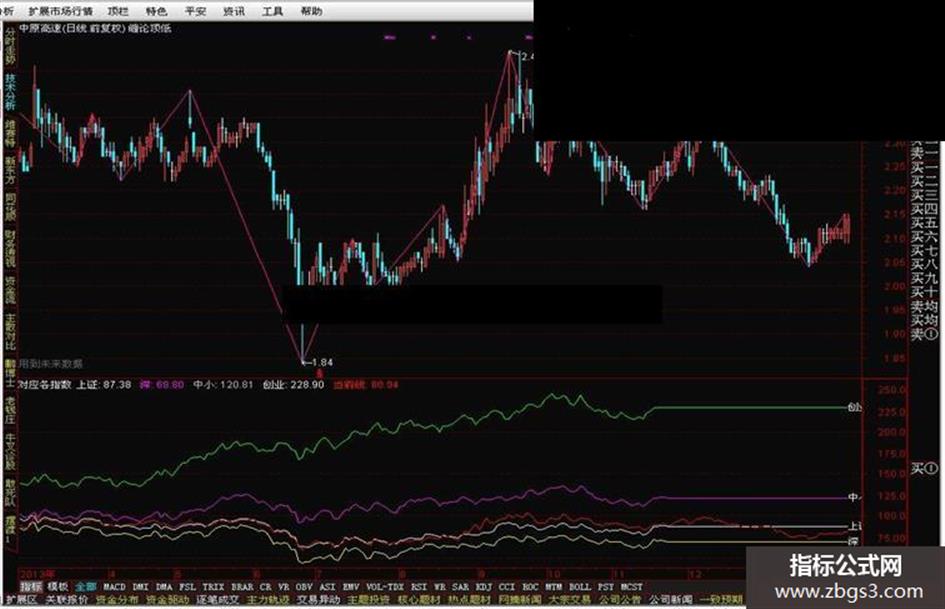Apply the EMV indicator

(351, 587)
